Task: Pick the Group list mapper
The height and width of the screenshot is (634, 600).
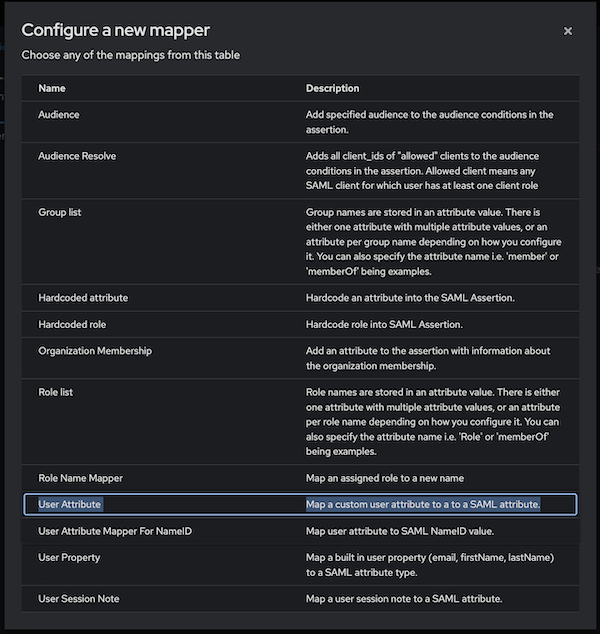Action: coord(61,213)
